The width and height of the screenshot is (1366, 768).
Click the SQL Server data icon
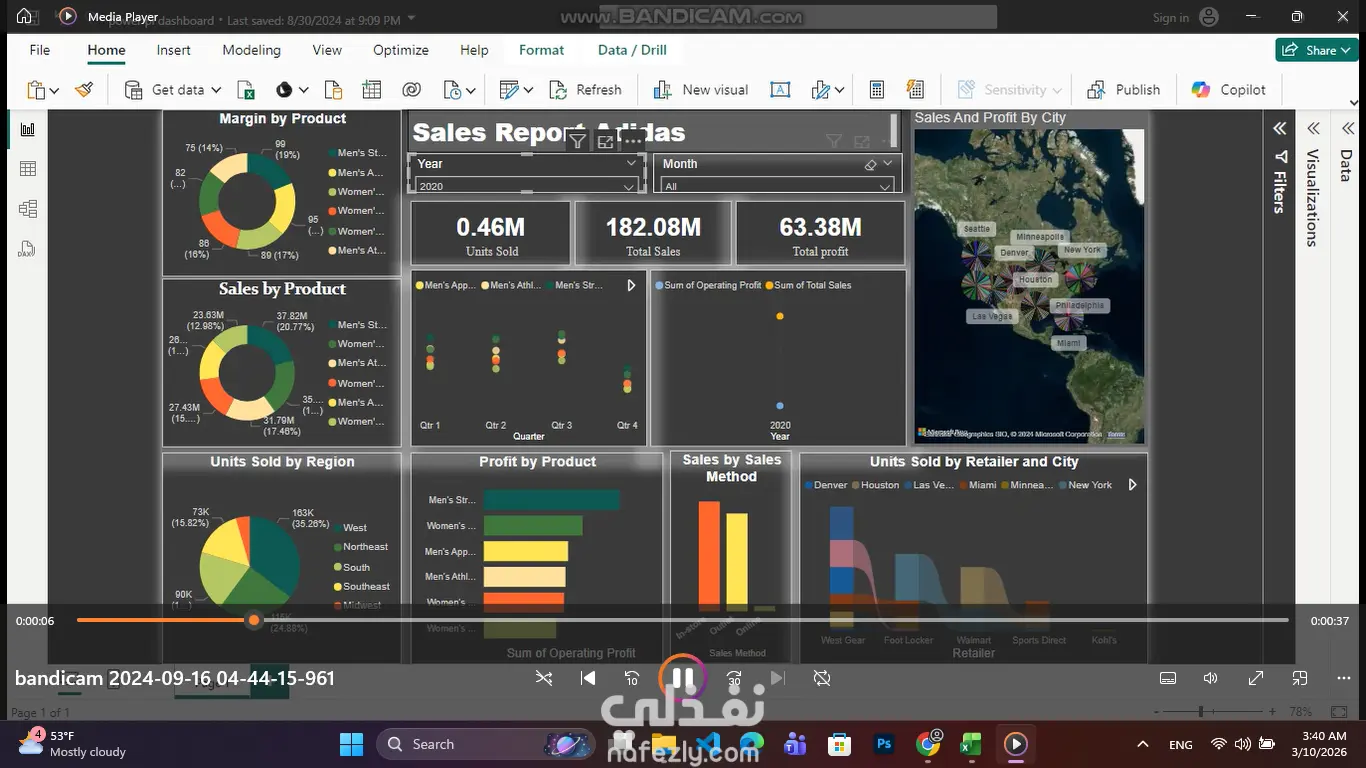pos(333,90)
